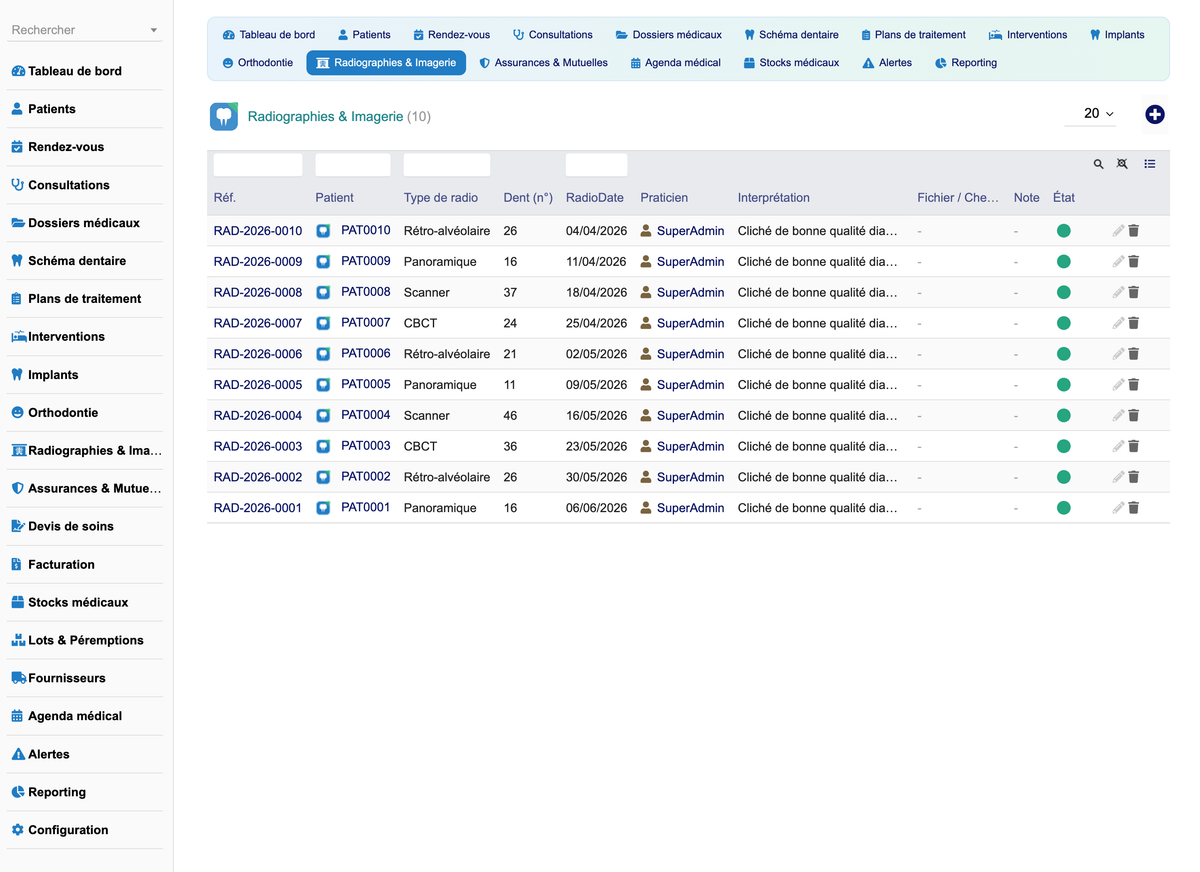Click the tooth module logo beside page title
The image size is (1200, 872).
point(224,116)
